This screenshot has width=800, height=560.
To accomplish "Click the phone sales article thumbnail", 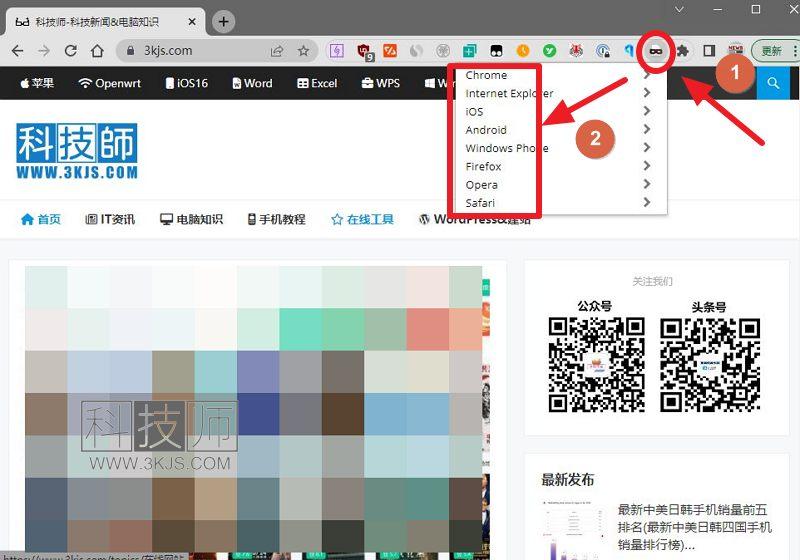I will pos(574,530).
